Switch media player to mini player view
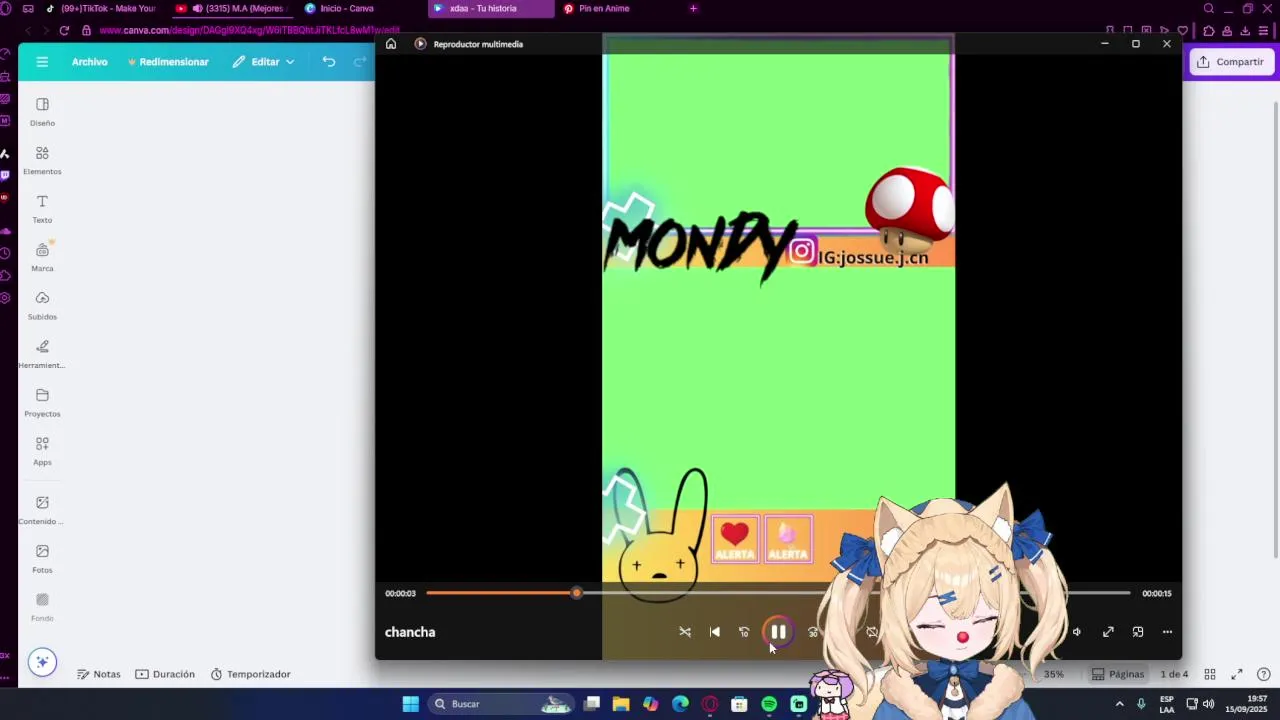This screenshot has height=720, width=1280. pos(1138,632)
